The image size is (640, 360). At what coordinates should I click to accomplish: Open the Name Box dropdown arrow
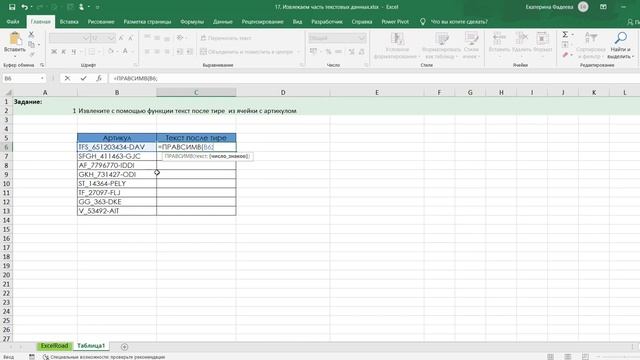[x=42, y=78]
